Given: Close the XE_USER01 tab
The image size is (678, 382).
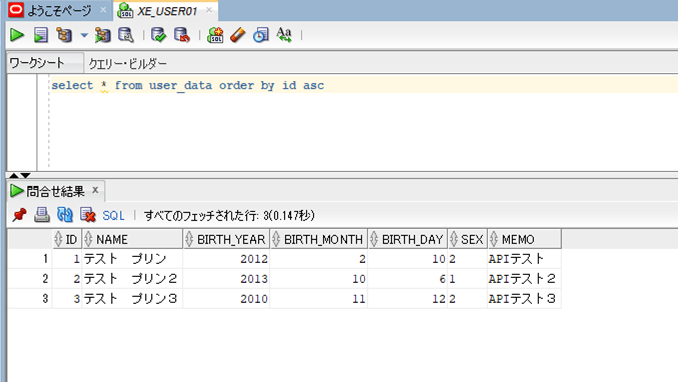Looking at the screenshot, I should point(209,10).
